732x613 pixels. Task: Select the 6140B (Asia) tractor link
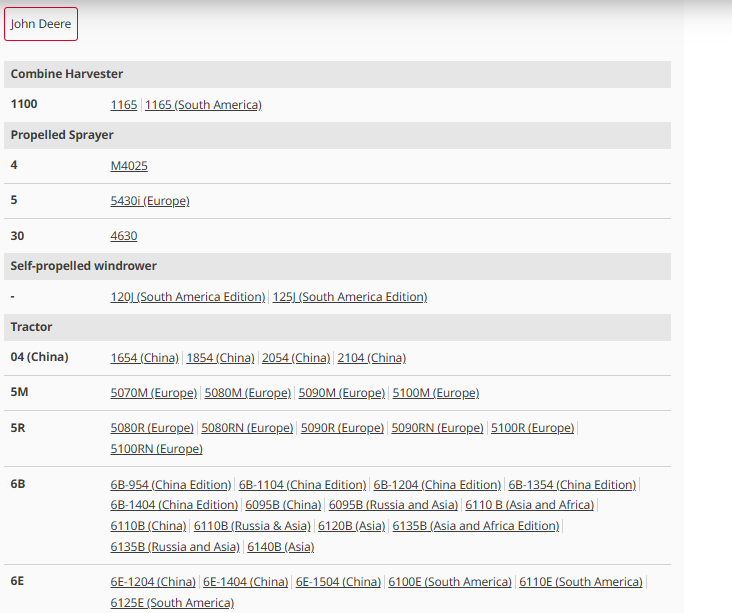coord(281,547)
